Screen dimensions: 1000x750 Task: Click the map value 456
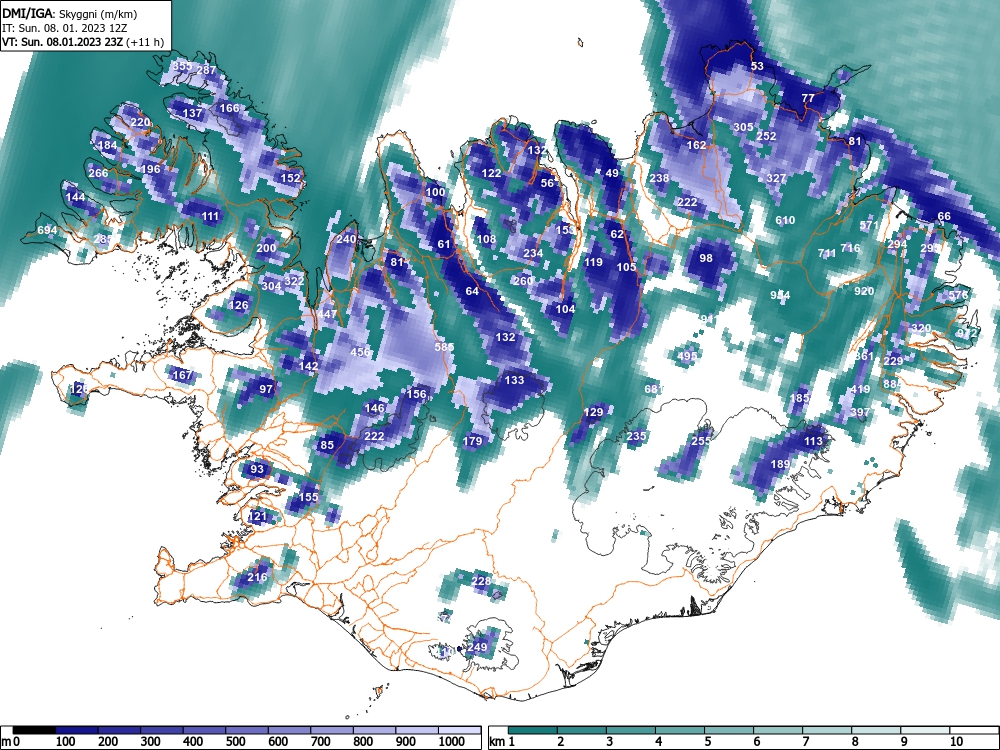(360, 352)
